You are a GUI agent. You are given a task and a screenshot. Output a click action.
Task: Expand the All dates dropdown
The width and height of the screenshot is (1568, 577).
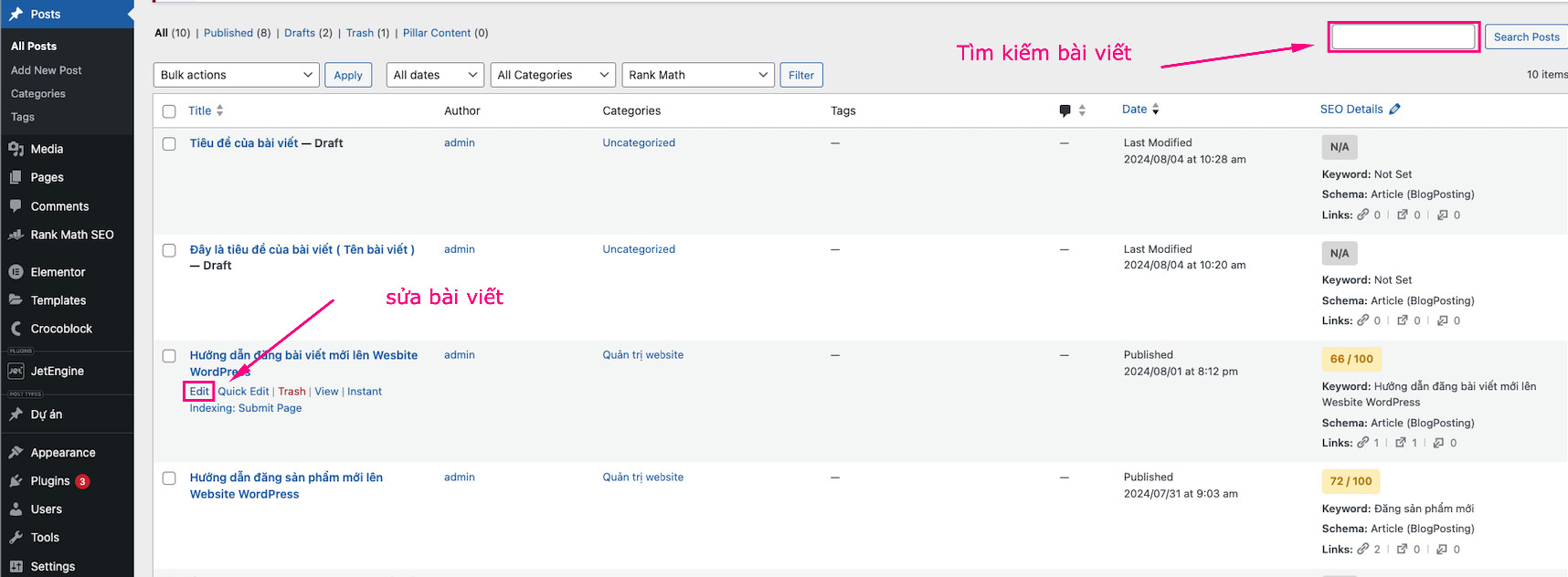435,75
